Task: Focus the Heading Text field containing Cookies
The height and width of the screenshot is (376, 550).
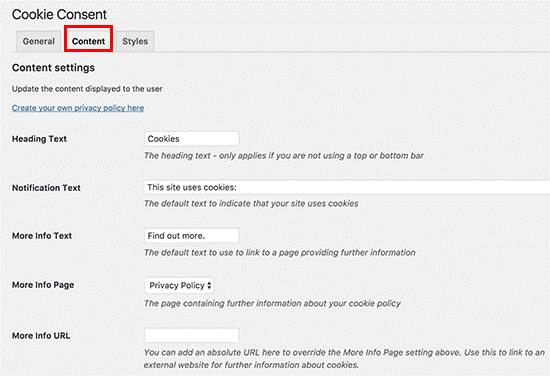Action: 192,139
